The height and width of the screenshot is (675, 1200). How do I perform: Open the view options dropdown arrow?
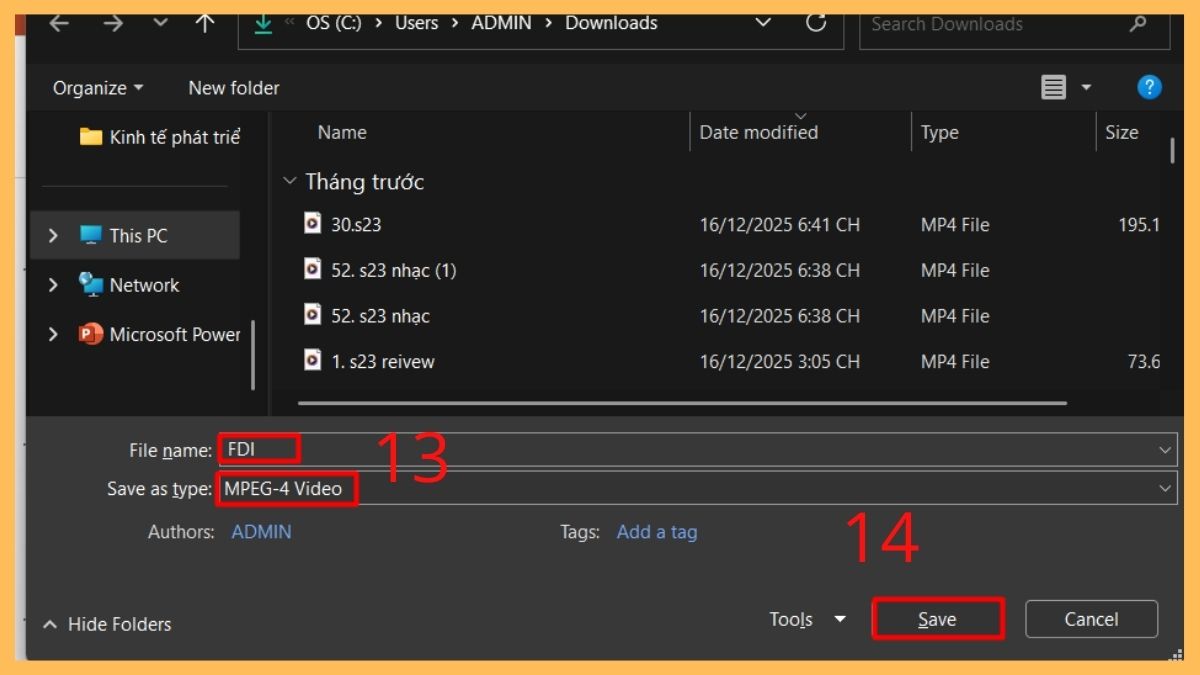pyautogui.click(x=1086, y=88)
